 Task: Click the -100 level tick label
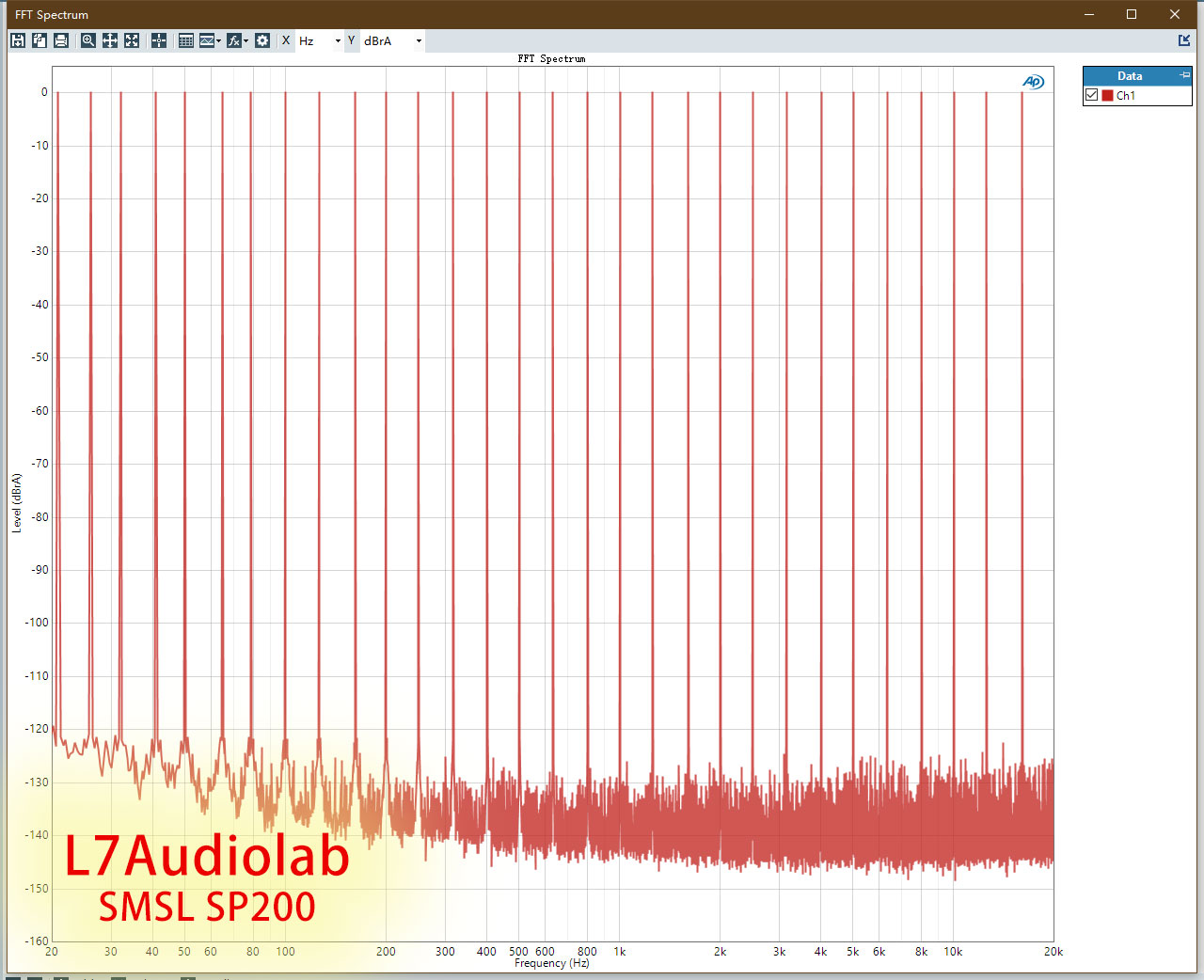coord(37,623)
